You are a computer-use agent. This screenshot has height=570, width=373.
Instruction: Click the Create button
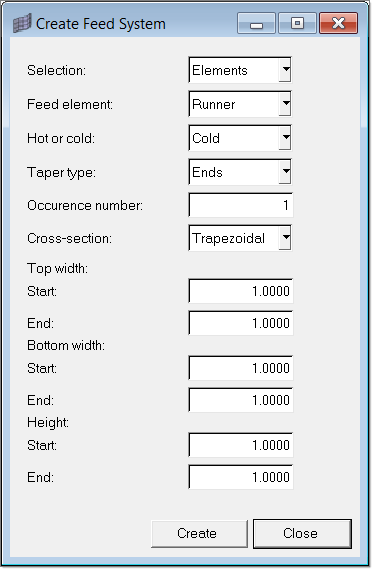199,534
